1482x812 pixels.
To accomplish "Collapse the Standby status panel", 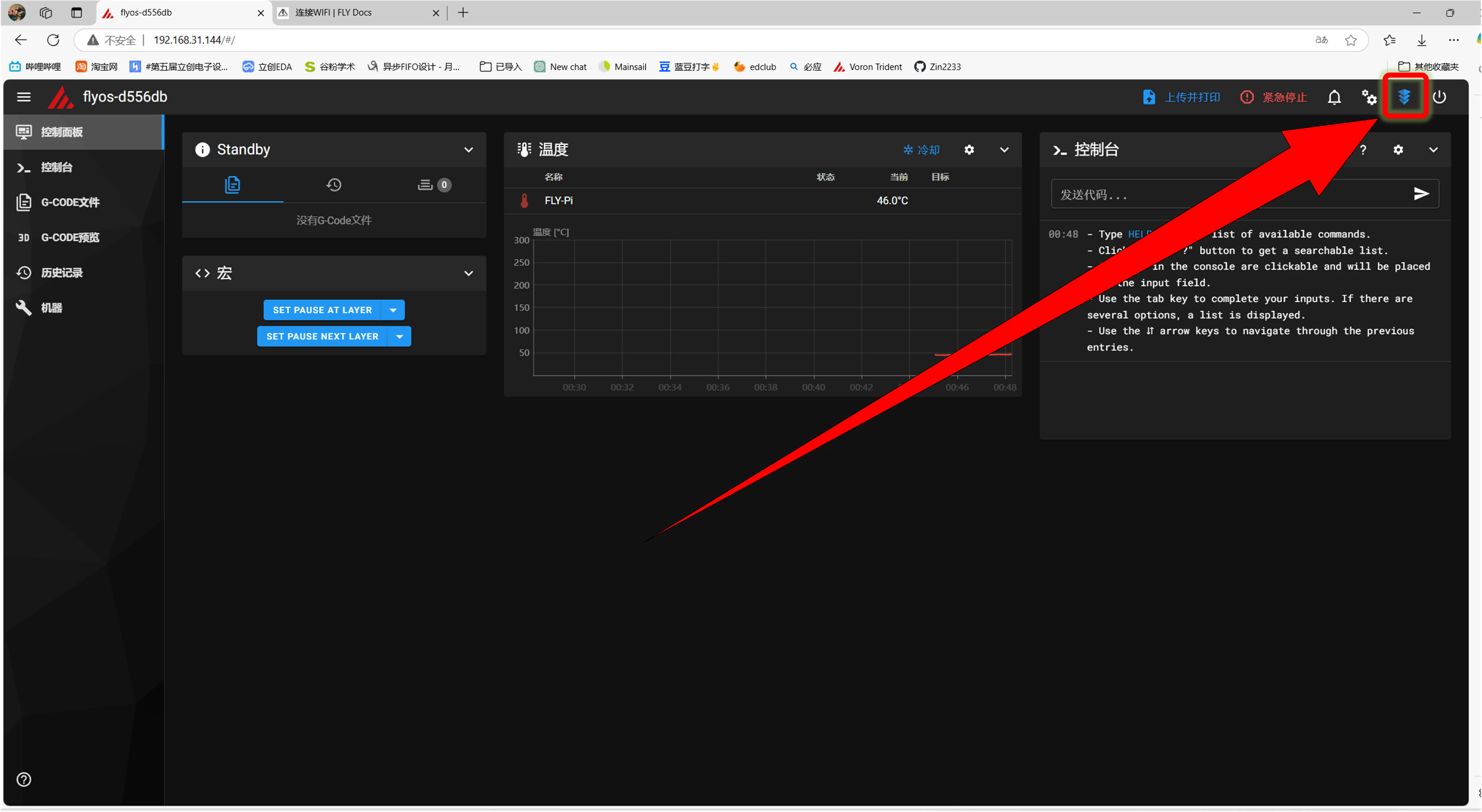I will click(x=468, y=150).
